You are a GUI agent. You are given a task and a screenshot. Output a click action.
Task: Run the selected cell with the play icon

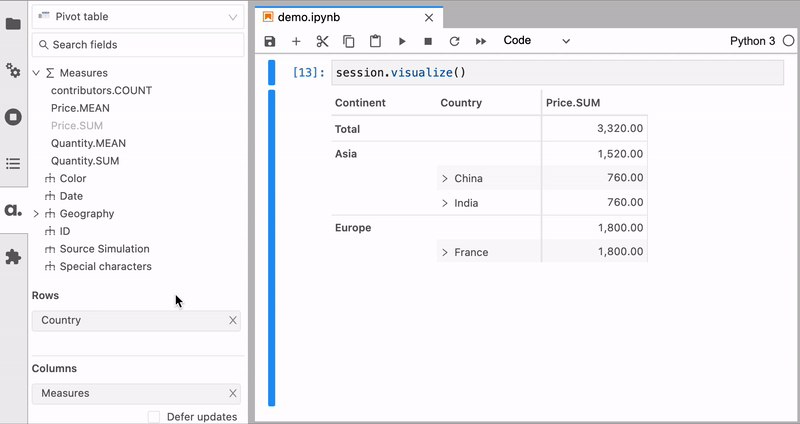(x=402, y=41)
